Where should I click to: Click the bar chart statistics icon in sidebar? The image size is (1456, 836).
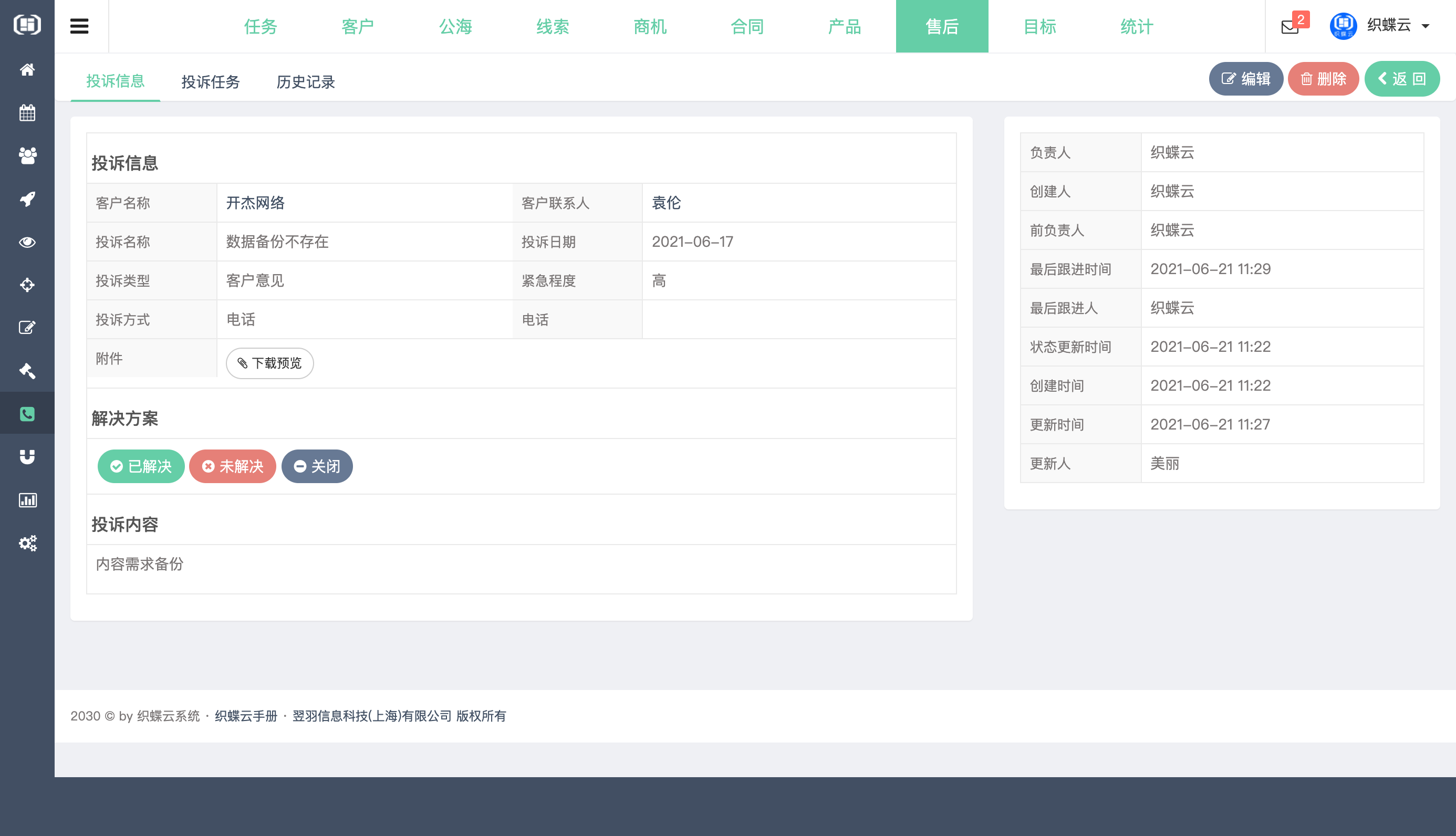(x=27, y=499)
